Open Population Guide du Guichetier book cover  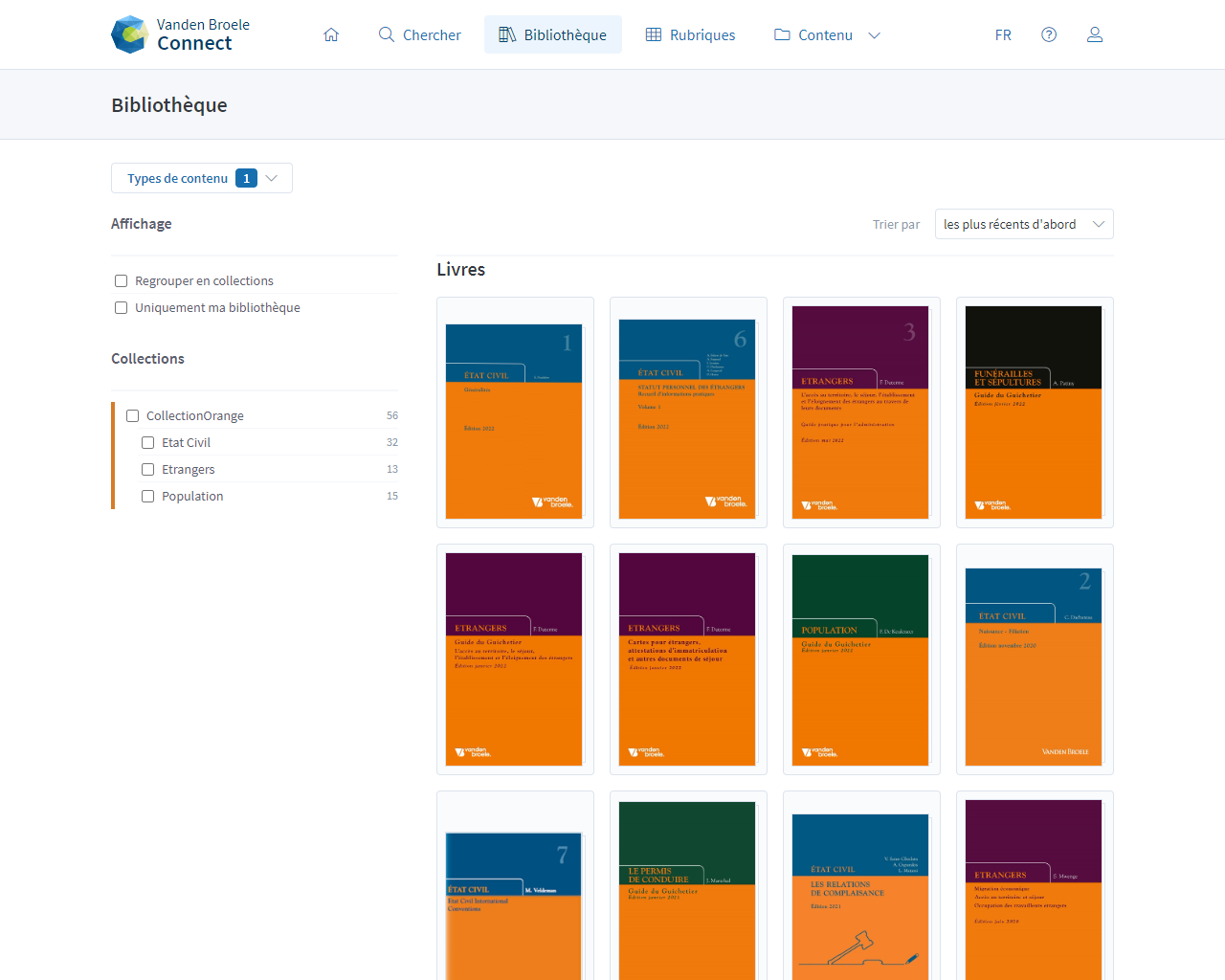pos(861,659)
